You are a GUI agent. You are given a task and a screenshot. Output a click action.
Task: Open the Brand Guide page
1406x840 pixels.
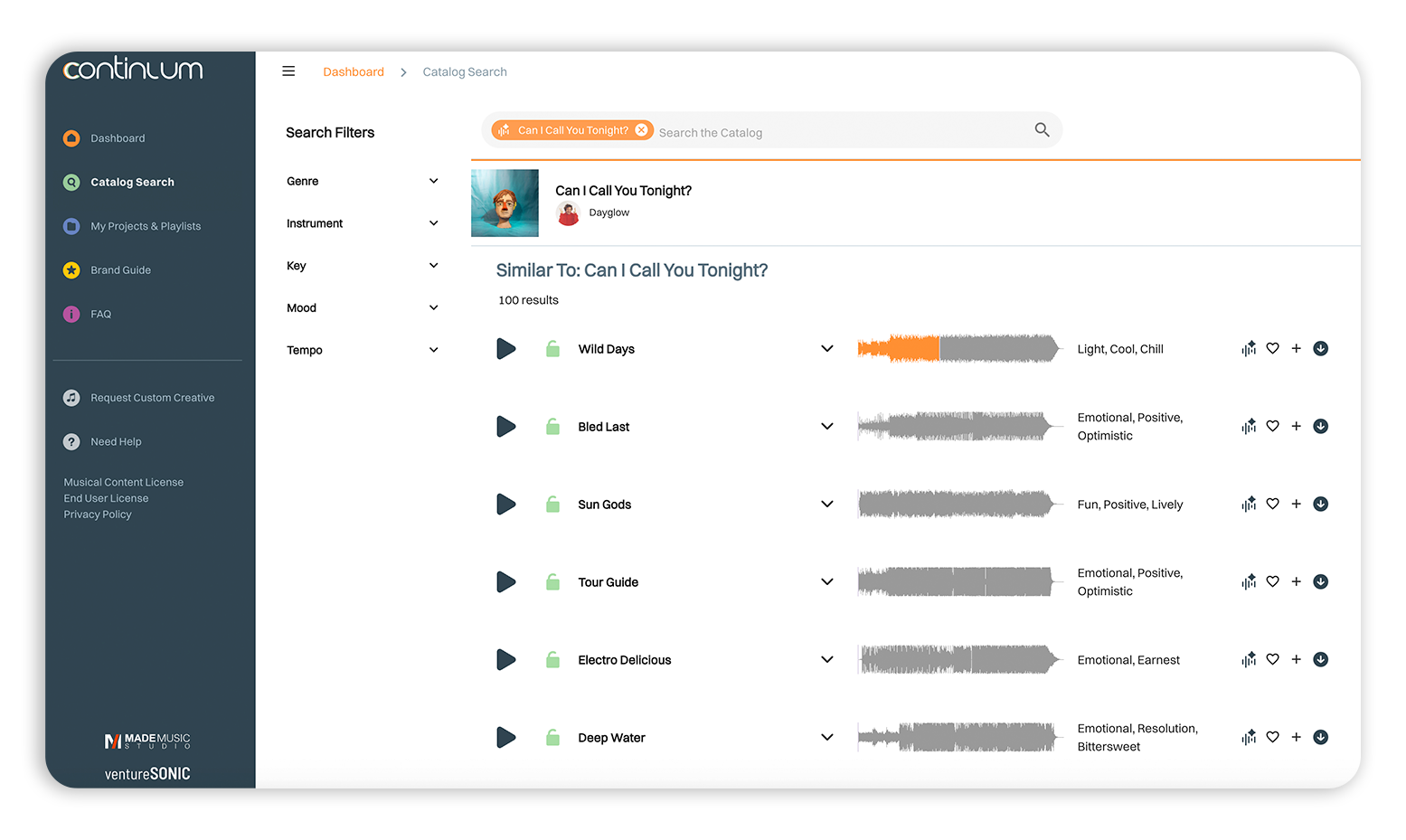pyautogui.click(x=107, y=270)
